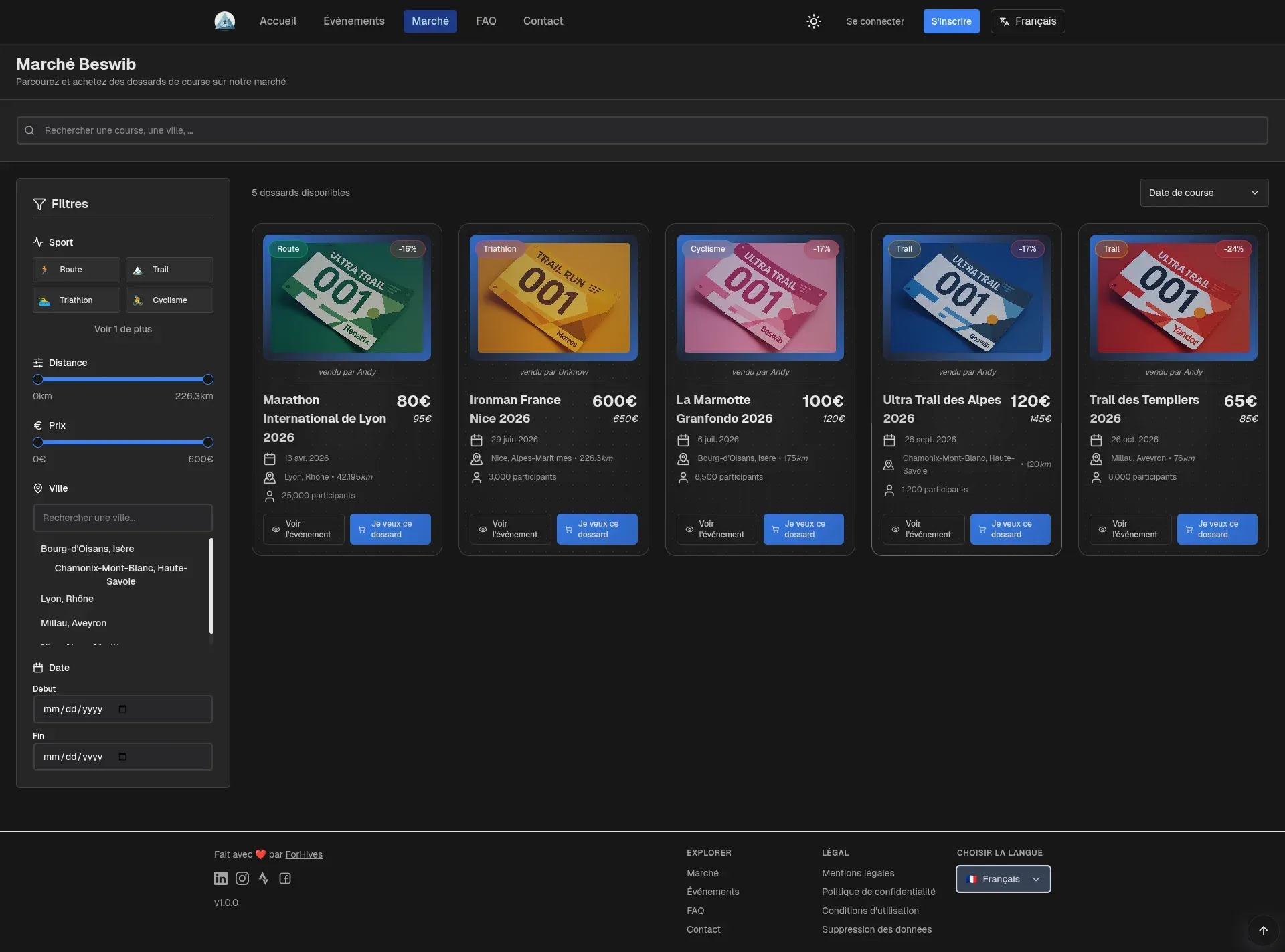Image resolution: width=1285 pixels, height=952 pixels.
Task: Select Millau, Aveyron in city list
Action: tap(74, 623)
